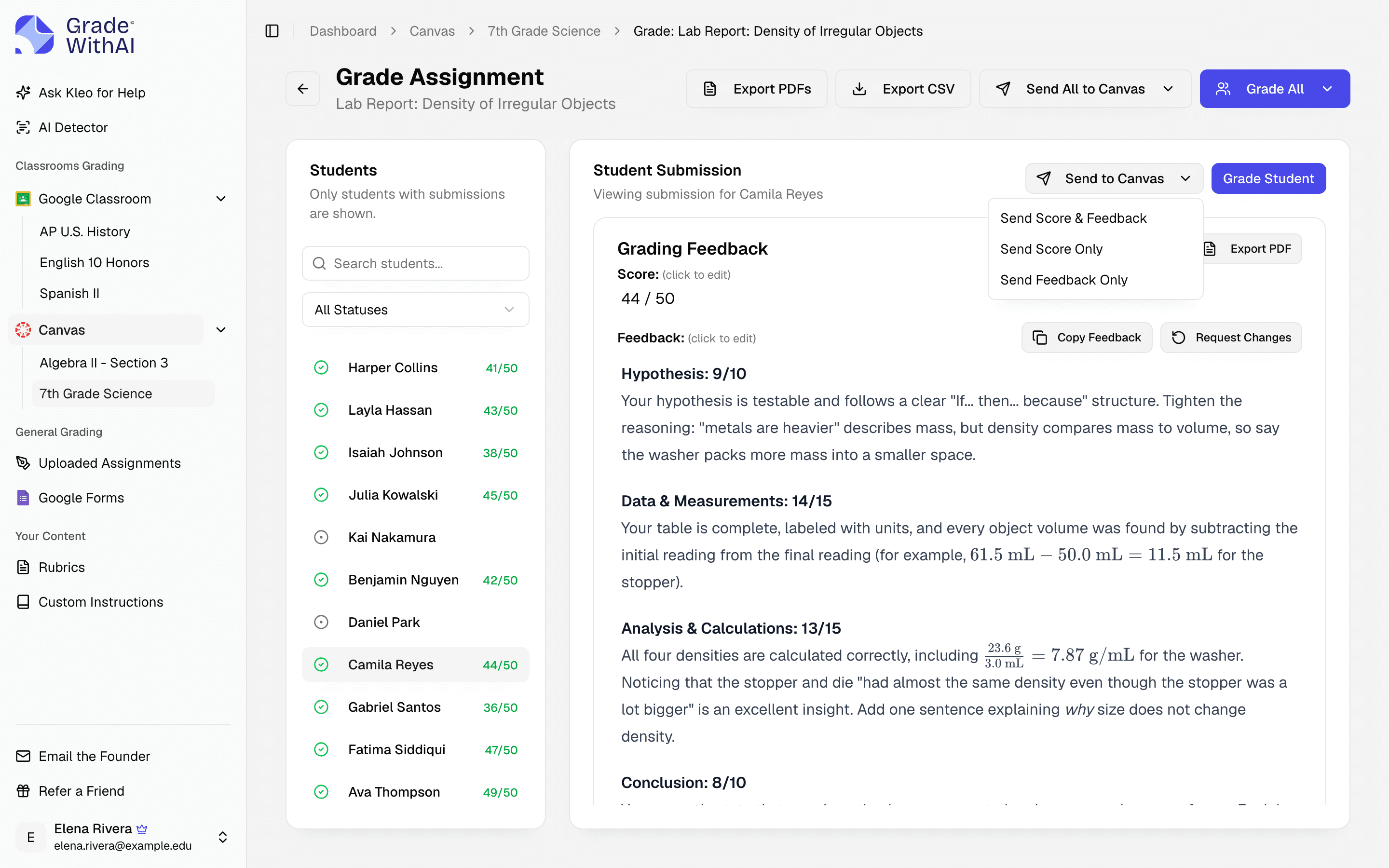Open the All Statuses filter dropdown
This screenshot has height=868, width=1389.
[416, 310]
